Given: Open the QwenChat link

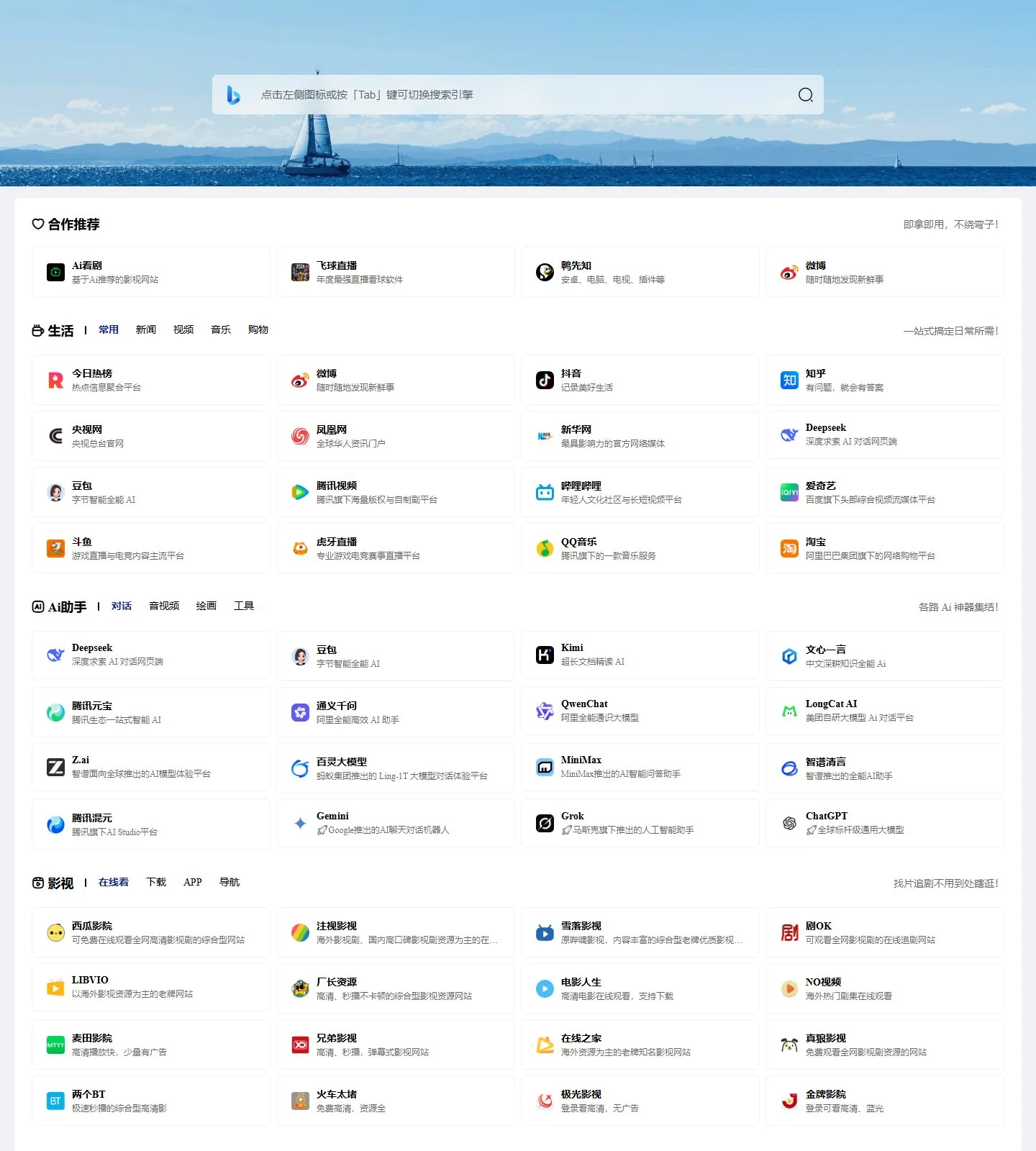Looking at the screenshot, I should (x=640, y=711).
